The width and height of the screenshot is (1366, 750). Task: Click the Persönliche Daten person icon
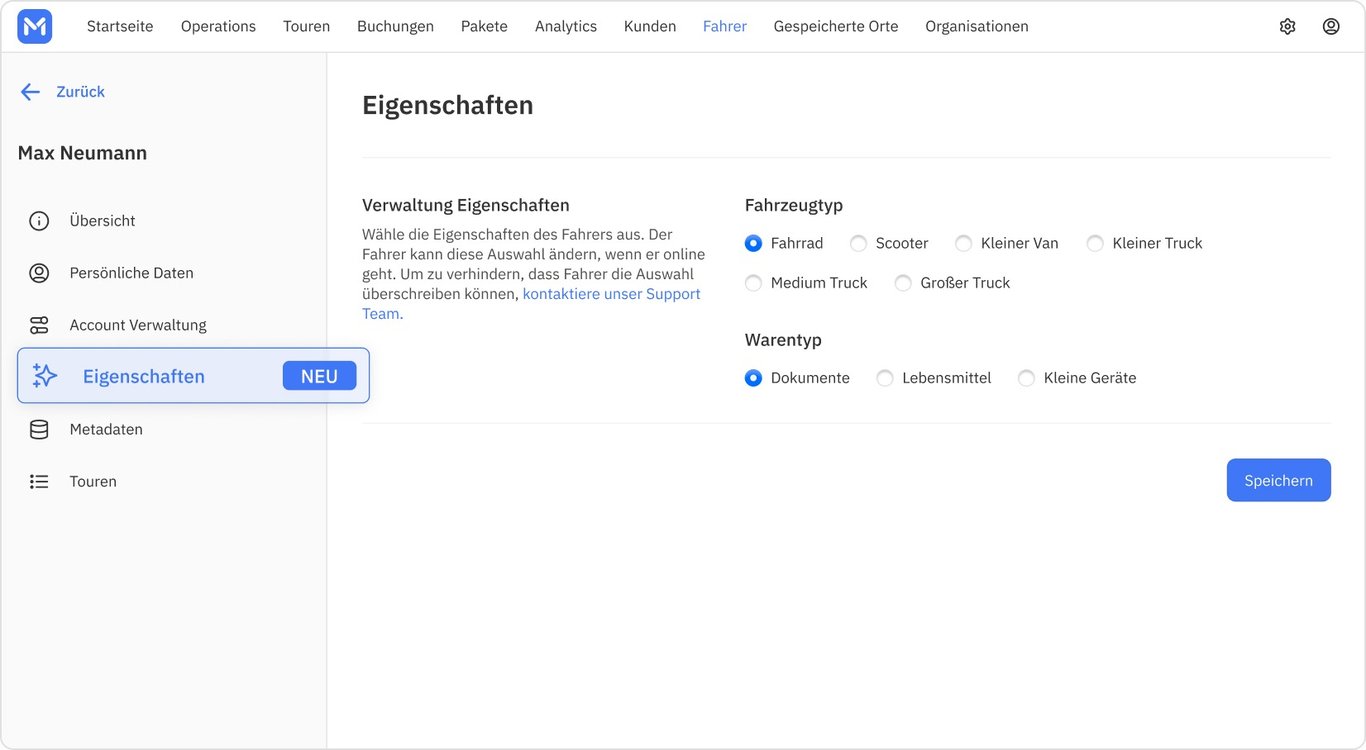(x=39, y=273)
